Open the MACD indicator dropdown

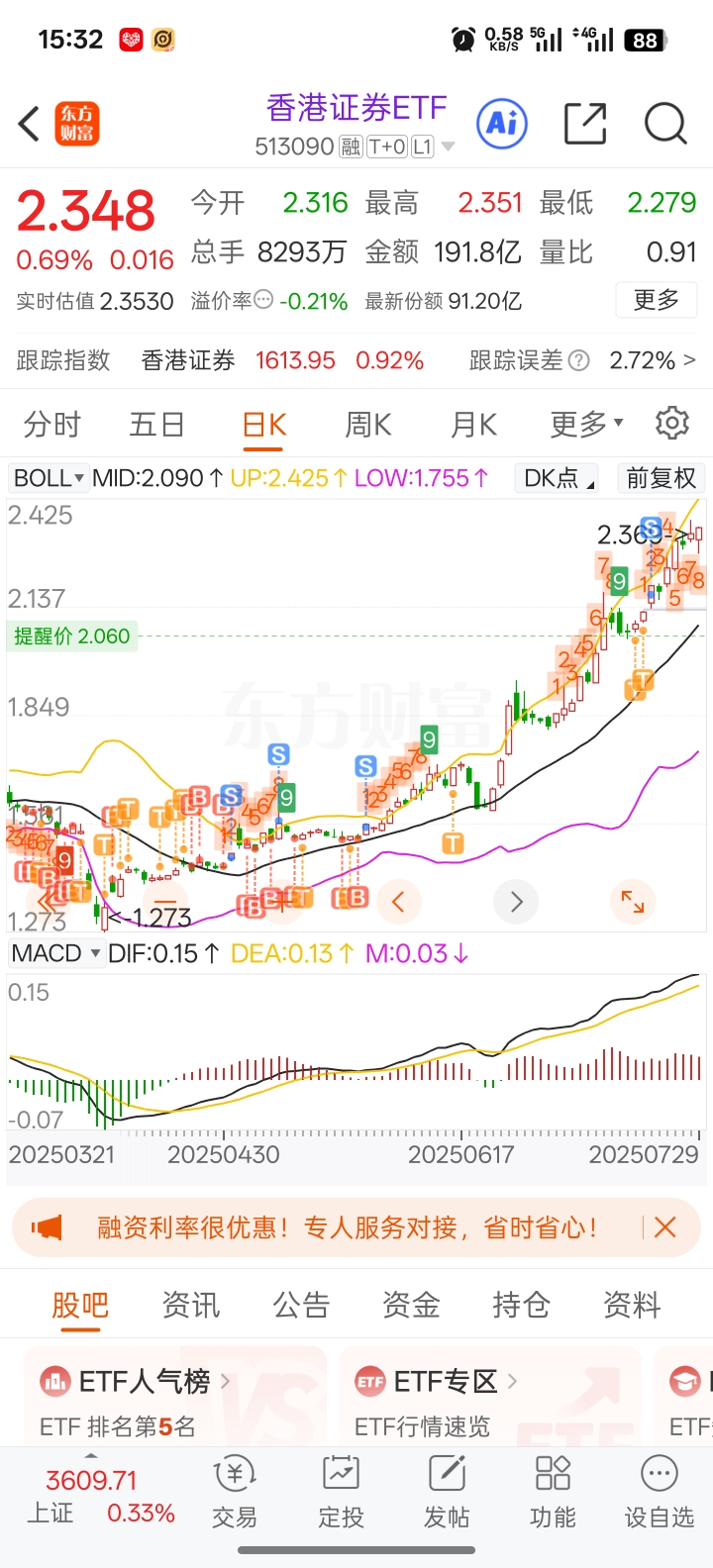point(55,953)
